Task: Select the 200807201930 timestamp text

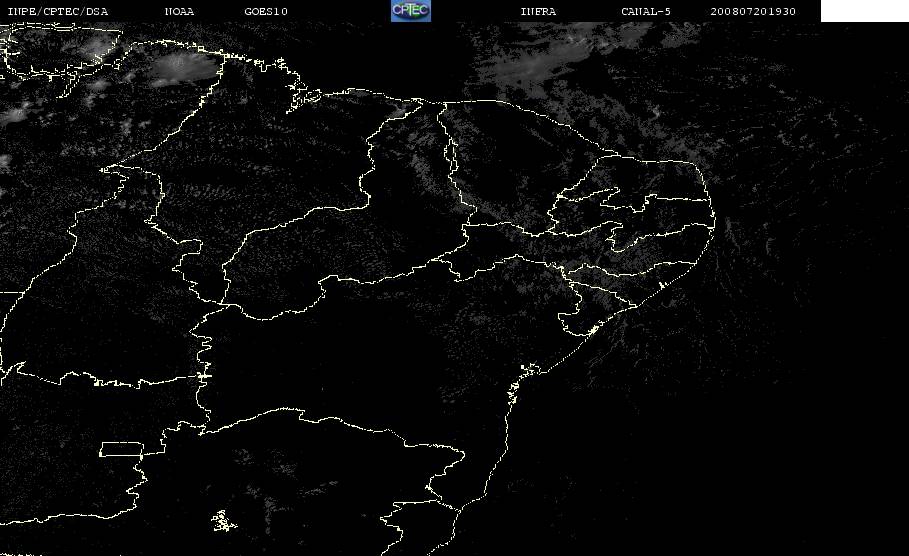Action: tap(752, 11)
